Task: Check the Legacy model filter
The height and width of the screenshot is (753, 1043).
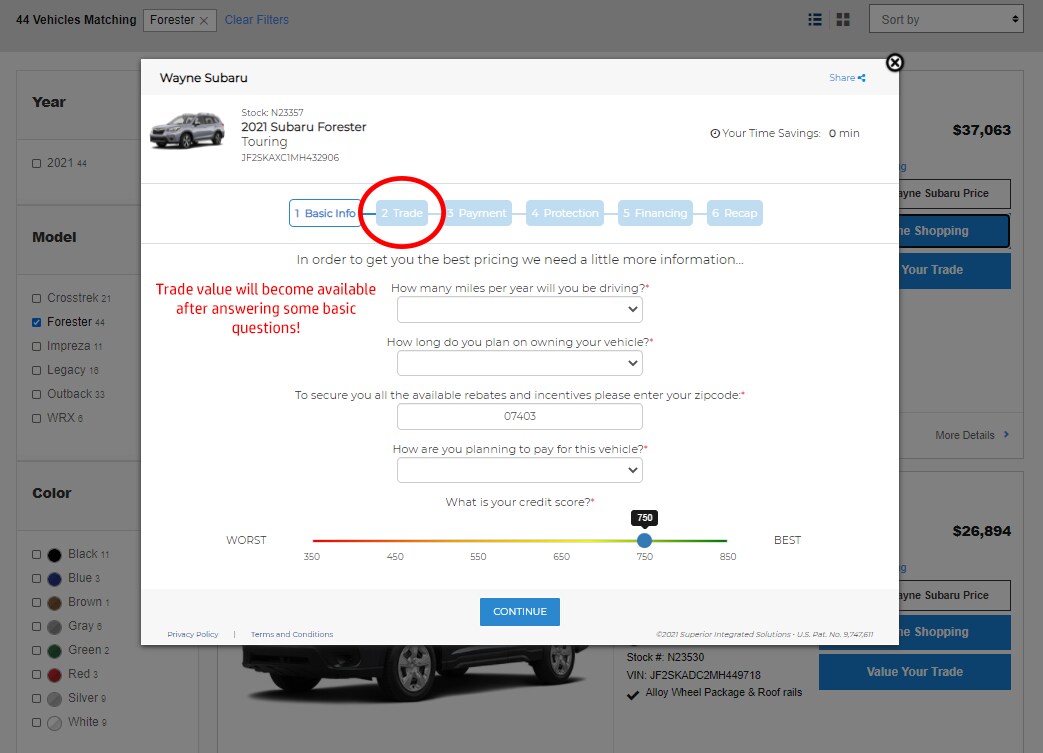Action: click(37, 371)
